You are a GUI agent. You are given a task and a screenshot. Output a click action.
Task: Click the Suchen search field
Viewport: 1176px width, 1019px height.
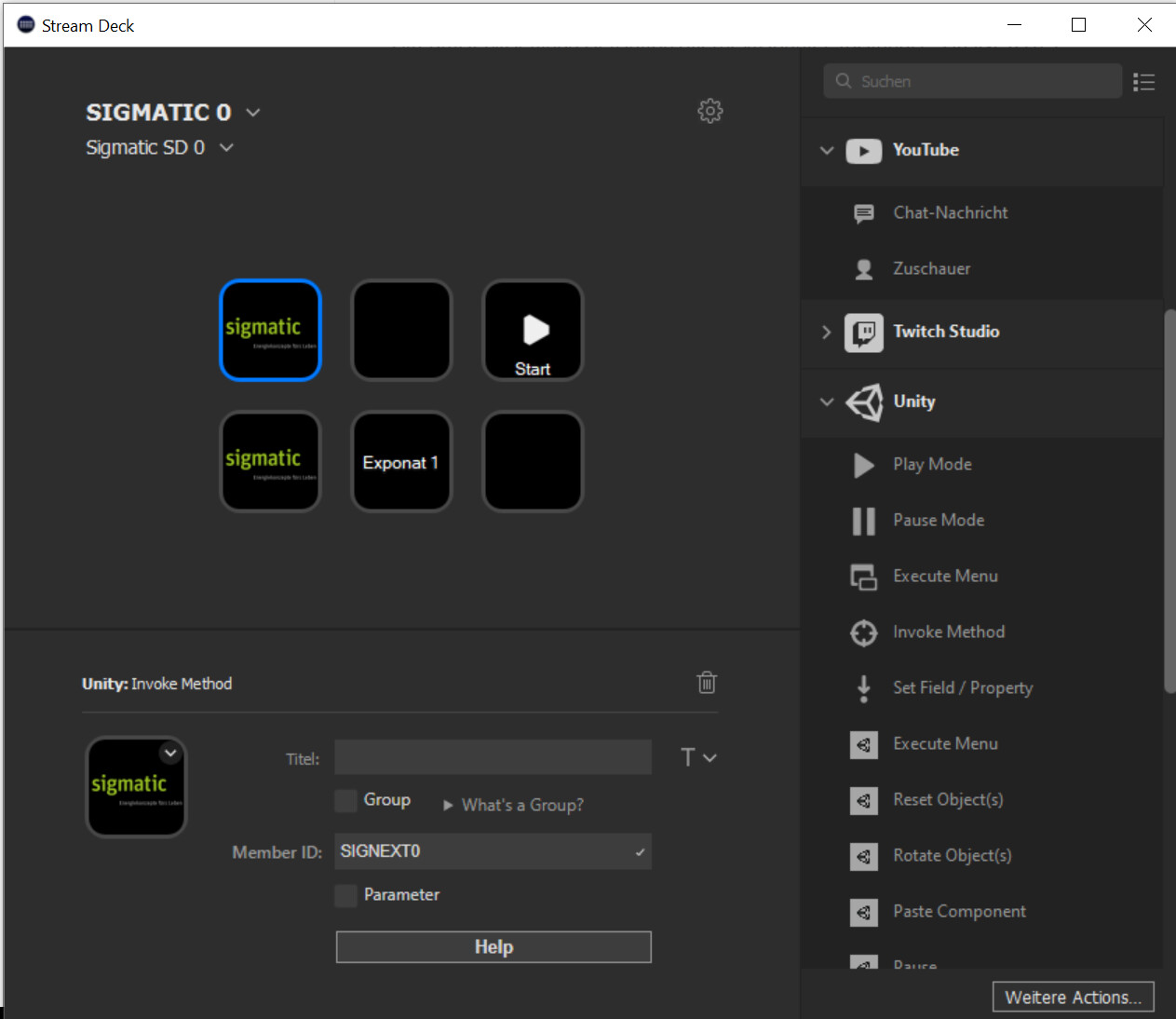coord(972,81)
